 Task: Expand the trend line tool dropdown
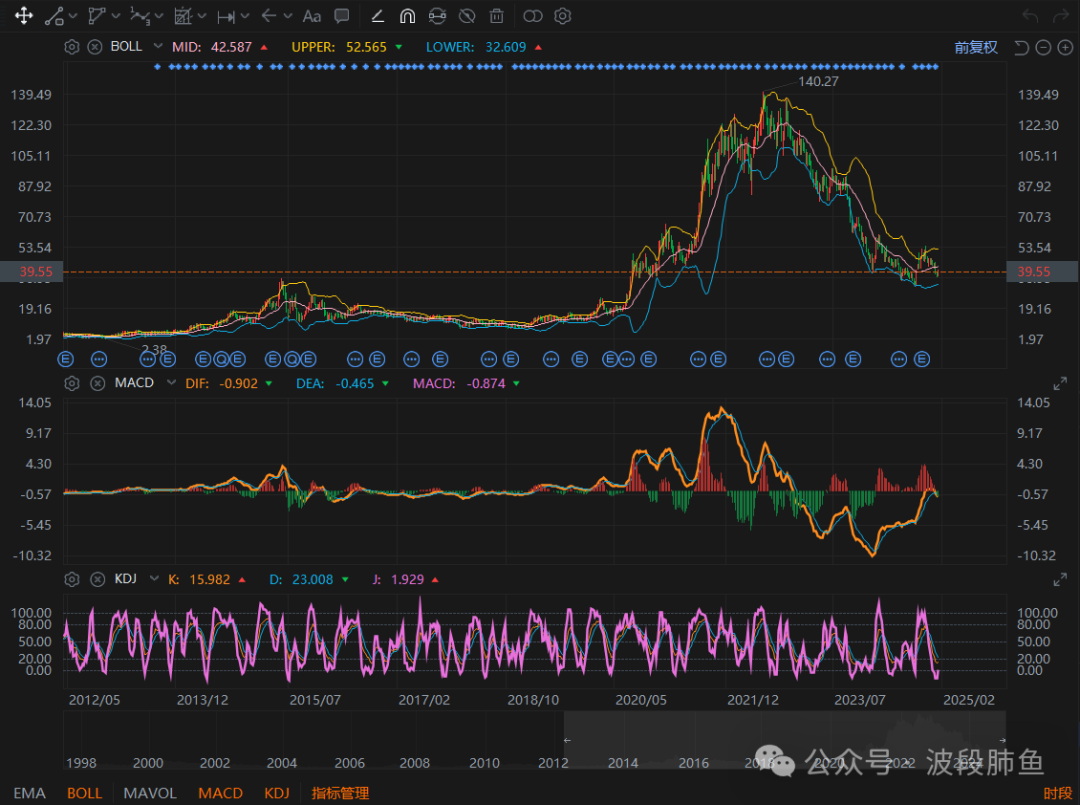[x=73, y=16]
